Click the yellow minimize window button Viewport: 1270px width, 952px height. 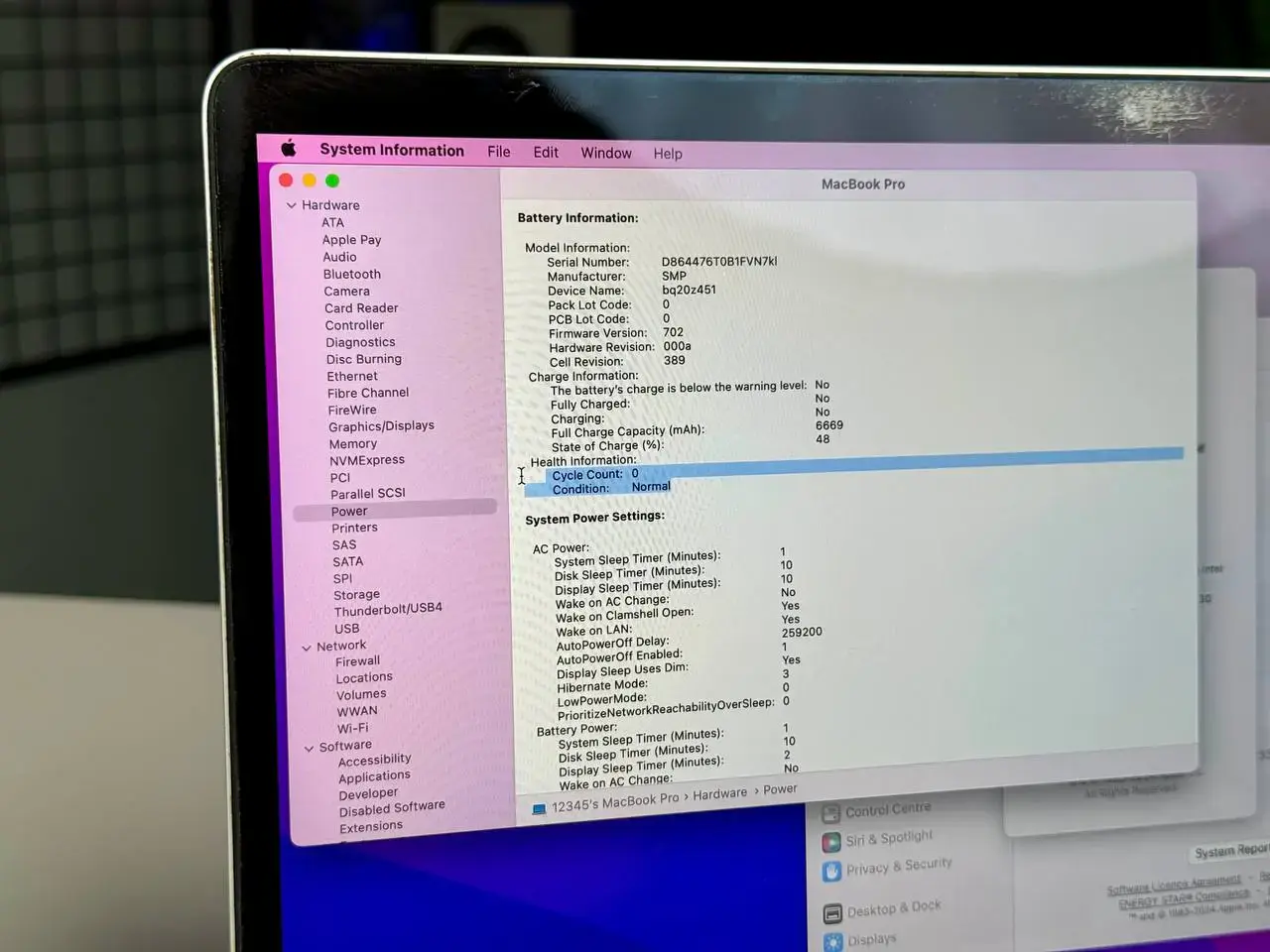(x=309, y=179)
